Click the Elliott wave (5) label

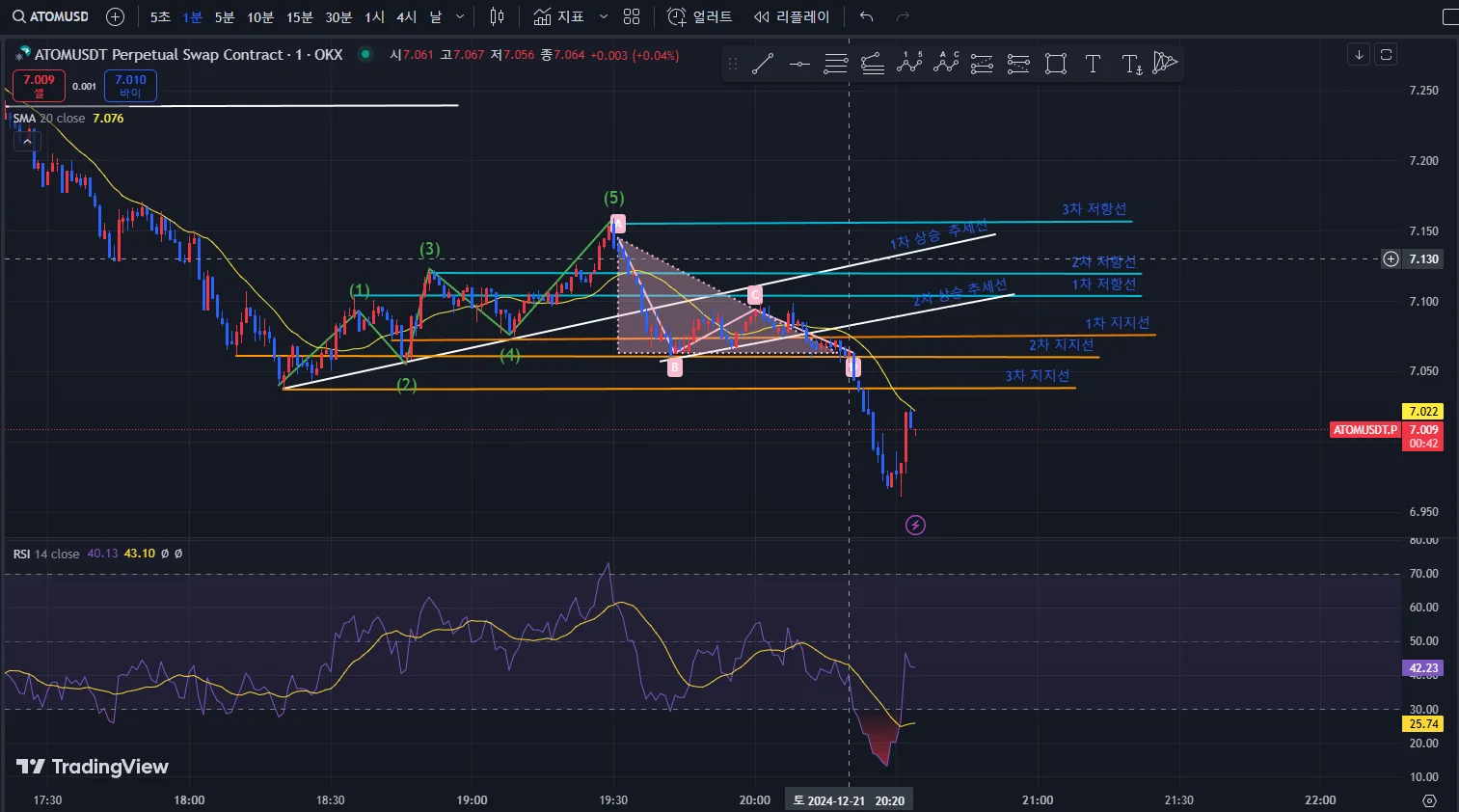coord(614,198)
